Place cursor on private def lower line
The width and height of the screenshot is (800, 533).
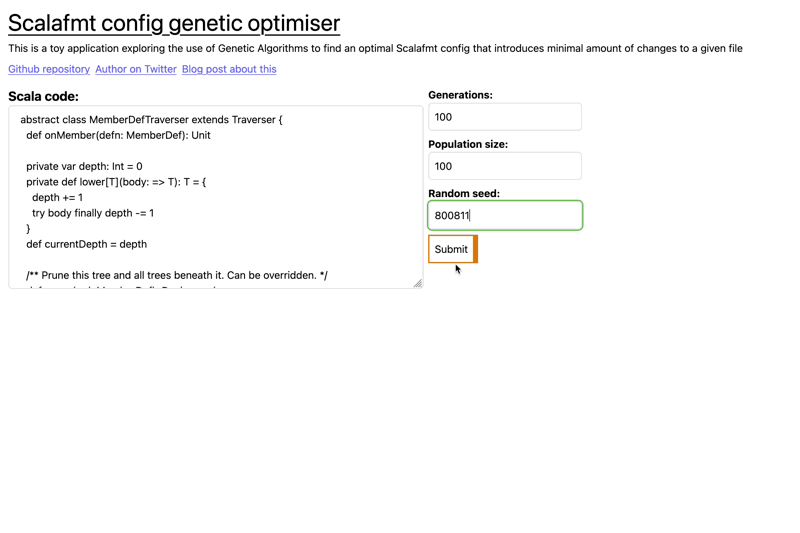pyautogui.click(x=115, y=182)
